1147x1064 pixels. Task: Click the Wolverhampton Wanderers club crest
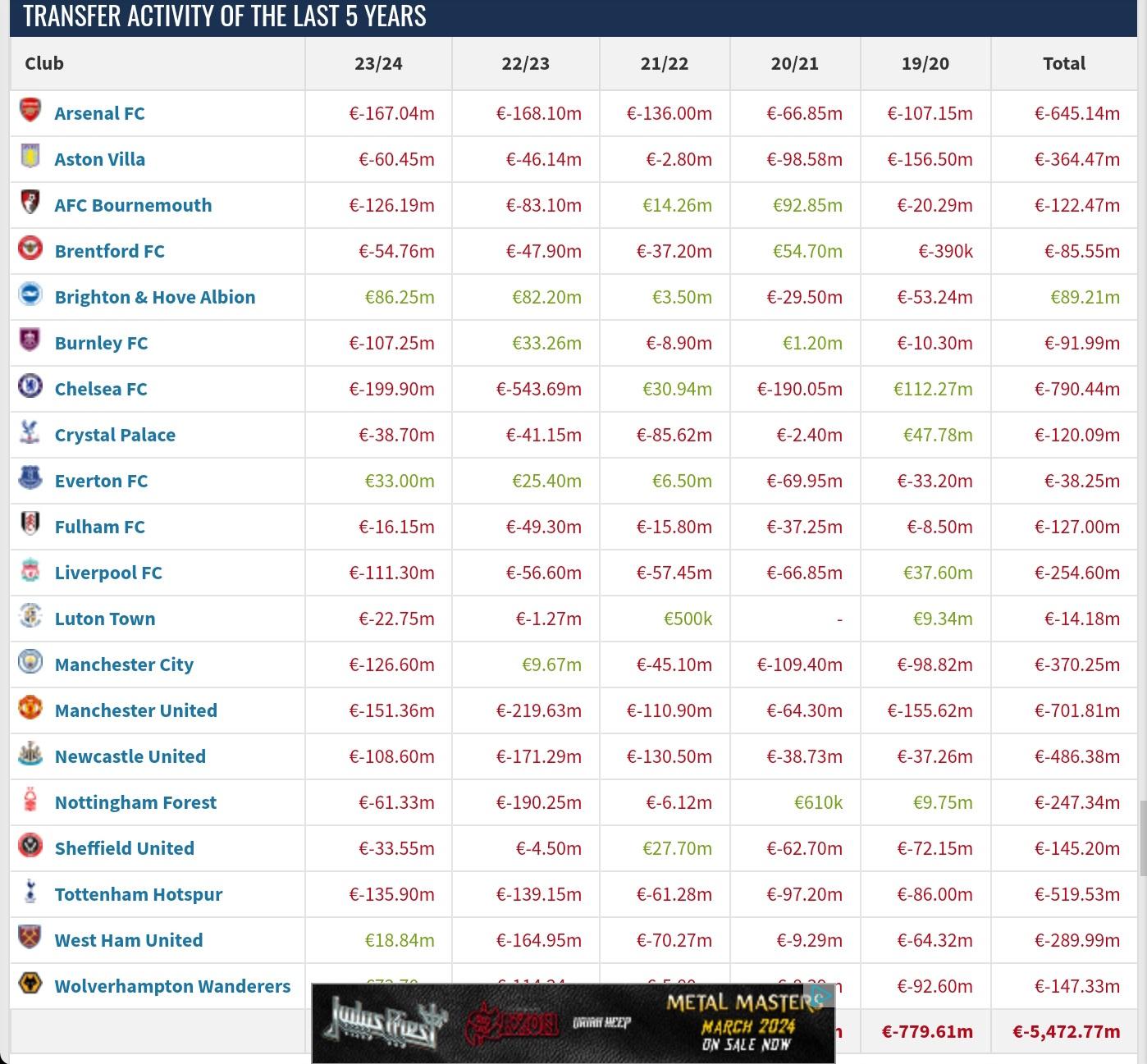pos(30,983)
